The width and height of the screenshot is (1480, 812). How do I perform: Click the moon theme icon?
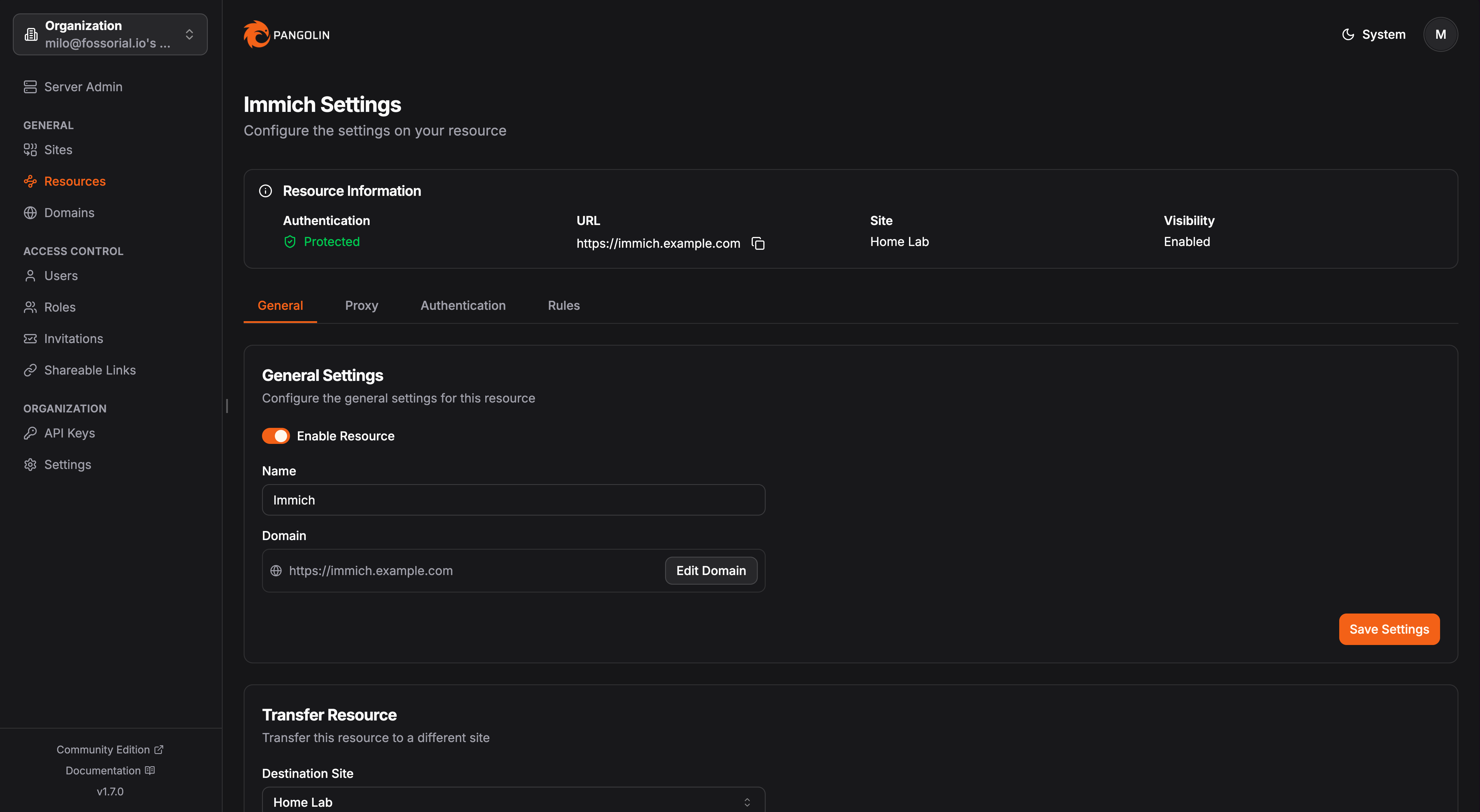tap(1347, 34)
